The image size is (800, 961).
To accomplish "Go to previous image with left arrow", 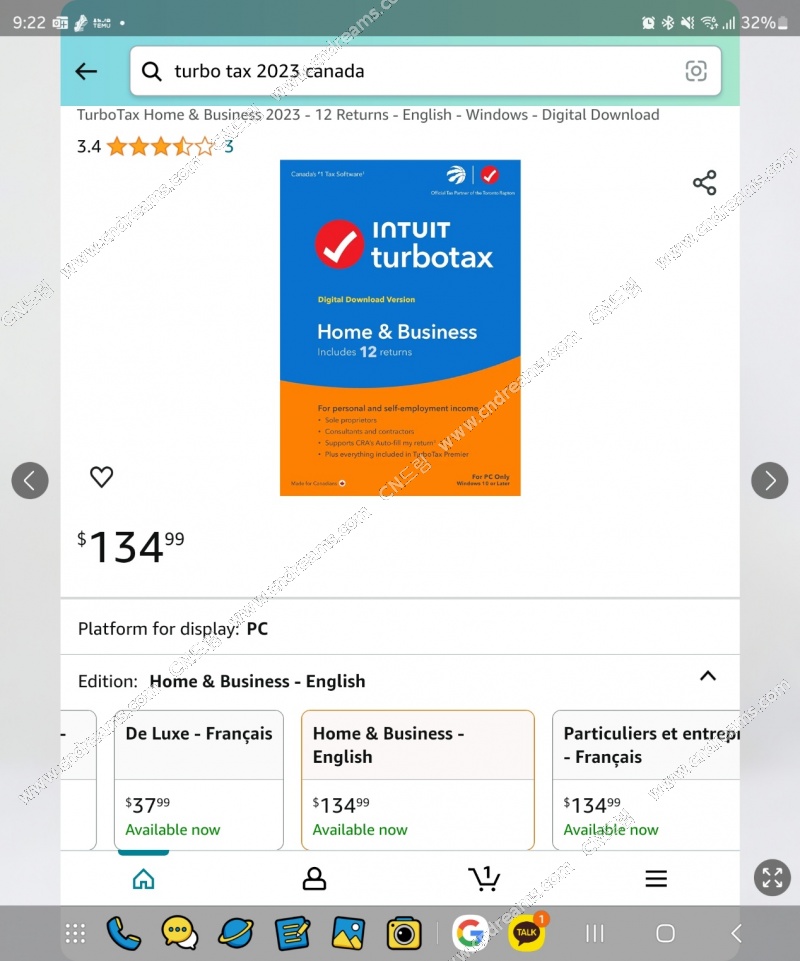I will [30, 480].
